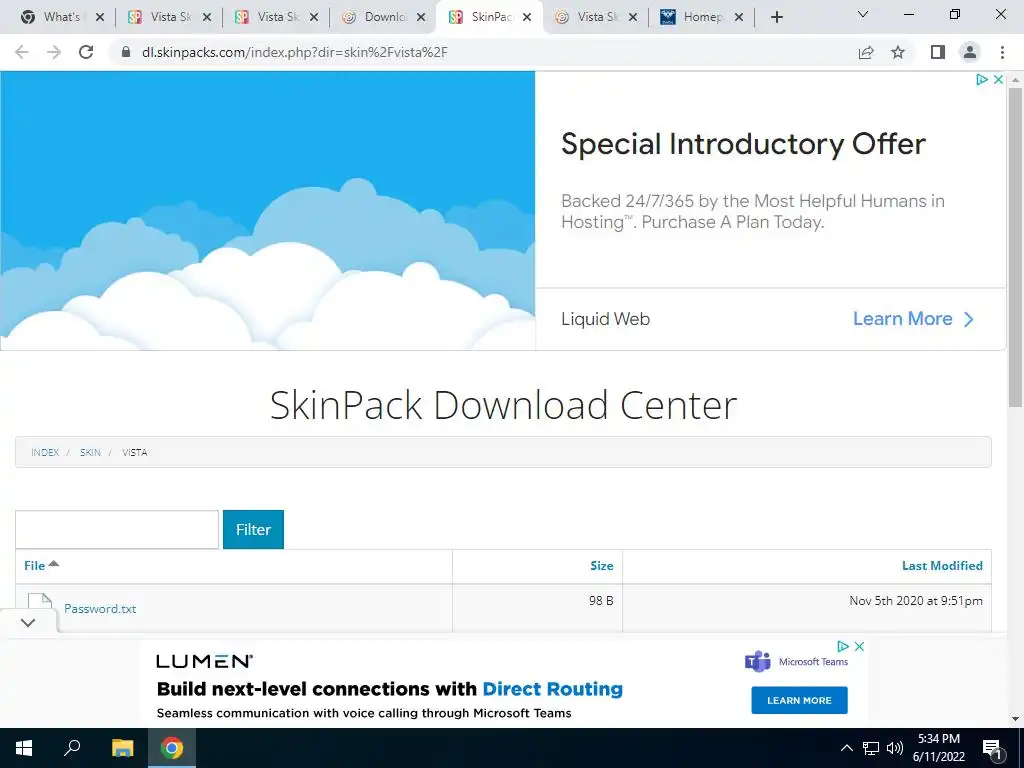The height and width of the screenshot is (768, 1024).
Task: Click the filter text input field
Action: tap(117, 530)
